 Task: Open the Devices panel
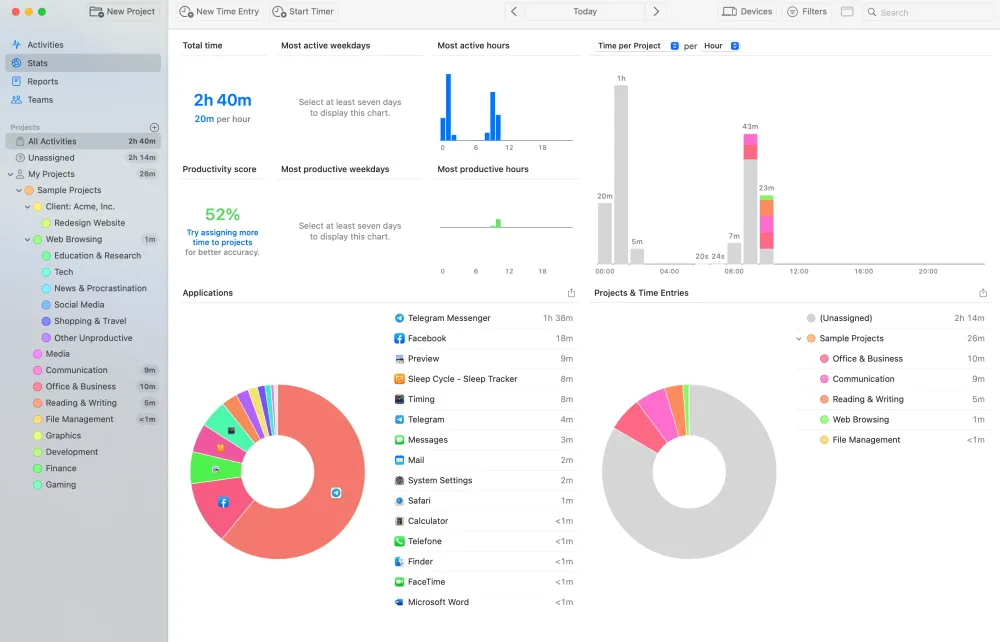[x=747, y=12]
